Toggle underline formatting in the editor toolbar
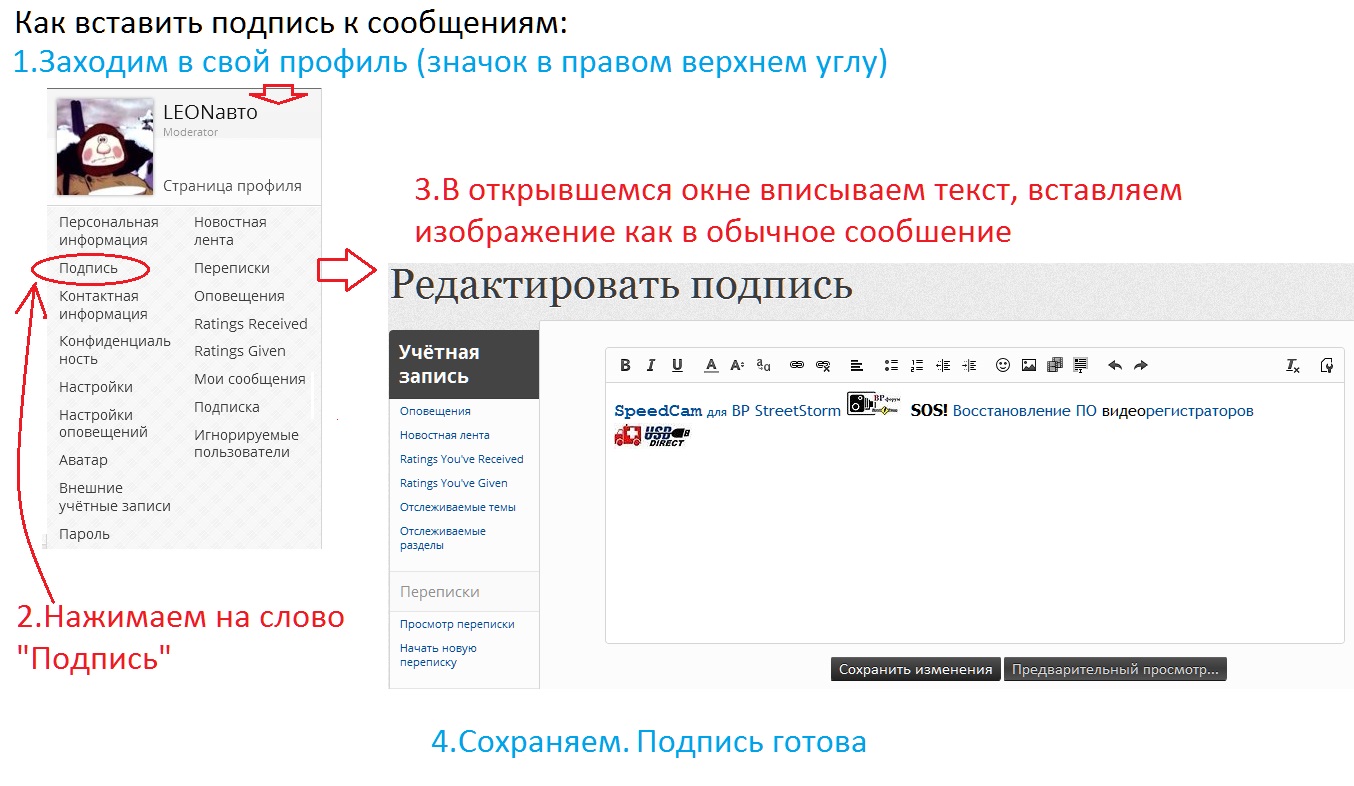 (x=677, y=366)
